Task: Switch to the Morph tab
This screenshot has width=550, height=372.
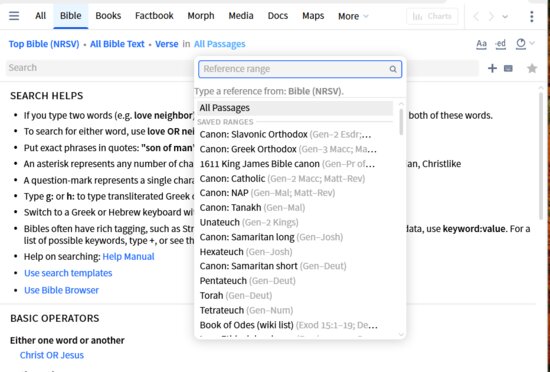Action: pyautogui.click(x=201, y=16)
